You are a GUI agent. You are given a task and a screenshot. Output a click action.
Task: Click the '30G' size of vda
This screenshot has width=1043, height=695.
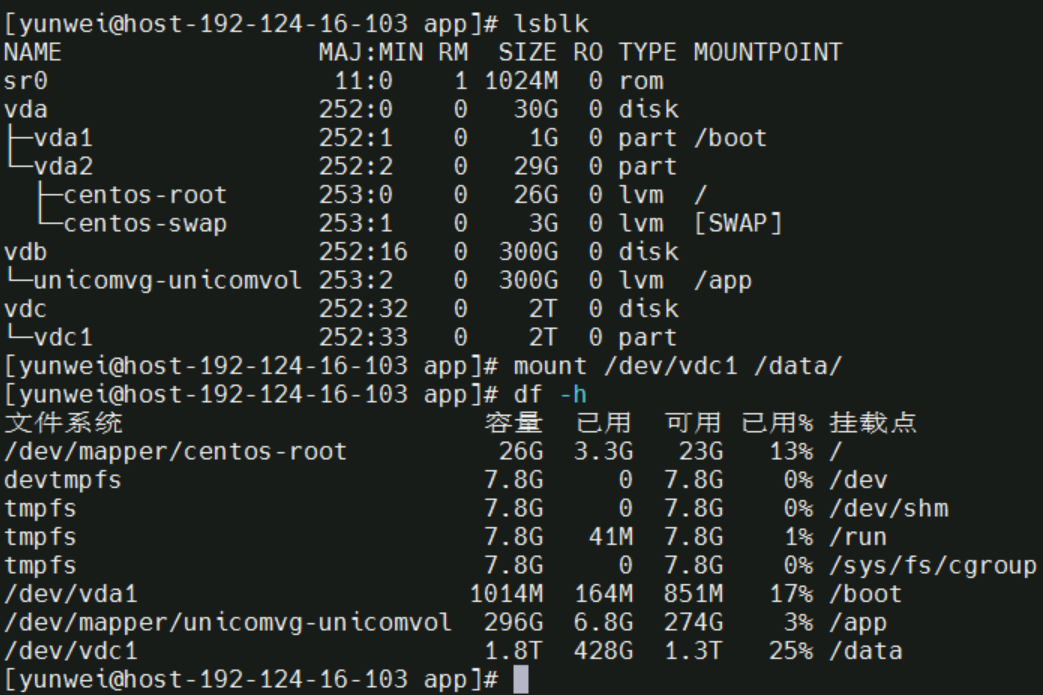point(536,109)
